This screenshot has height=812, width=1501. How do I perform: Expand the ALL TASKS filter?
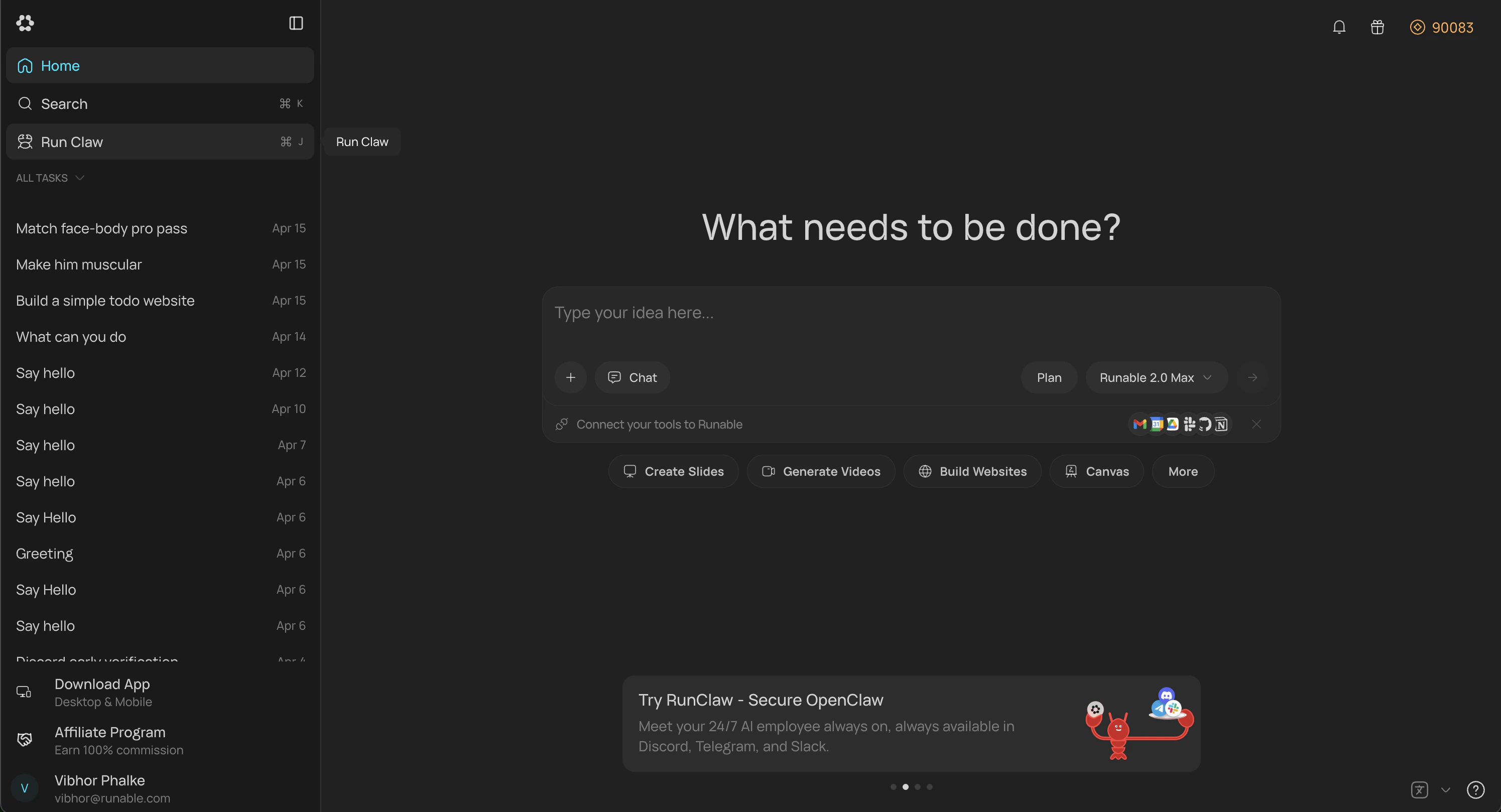[50, 178]
